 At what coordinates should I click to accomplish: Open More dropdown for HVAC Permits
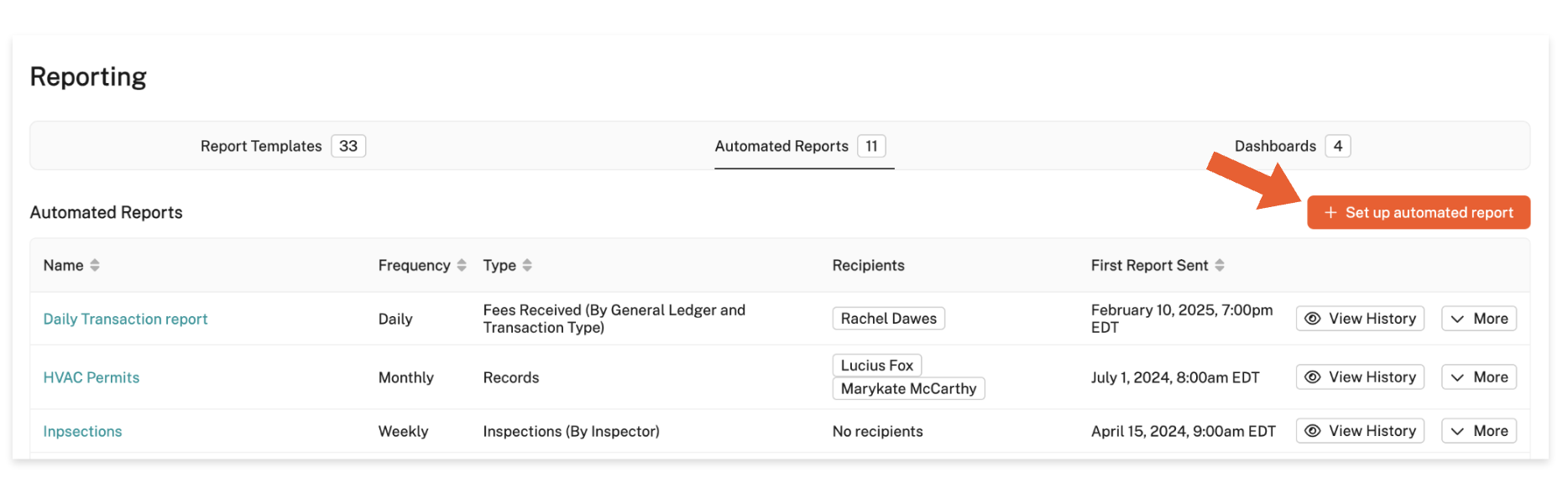(1479, 377)
